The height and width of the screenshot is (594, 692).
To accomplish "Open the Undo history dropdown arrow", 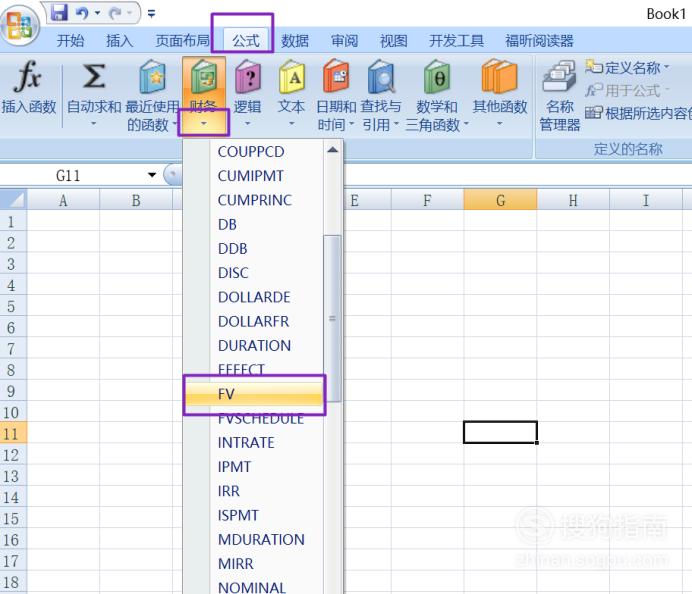I will [x=98, y=13].
